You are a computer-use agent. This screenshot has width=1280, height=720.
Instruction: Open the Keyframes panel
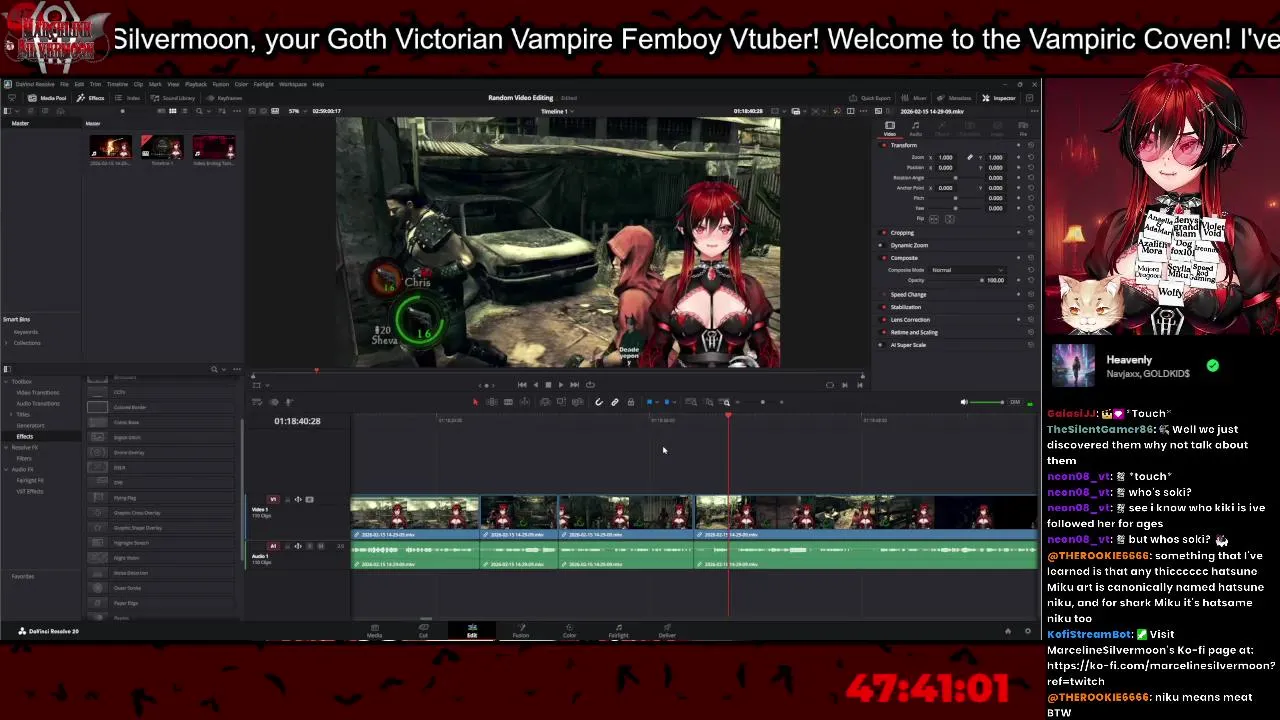(x=225, y=98)
